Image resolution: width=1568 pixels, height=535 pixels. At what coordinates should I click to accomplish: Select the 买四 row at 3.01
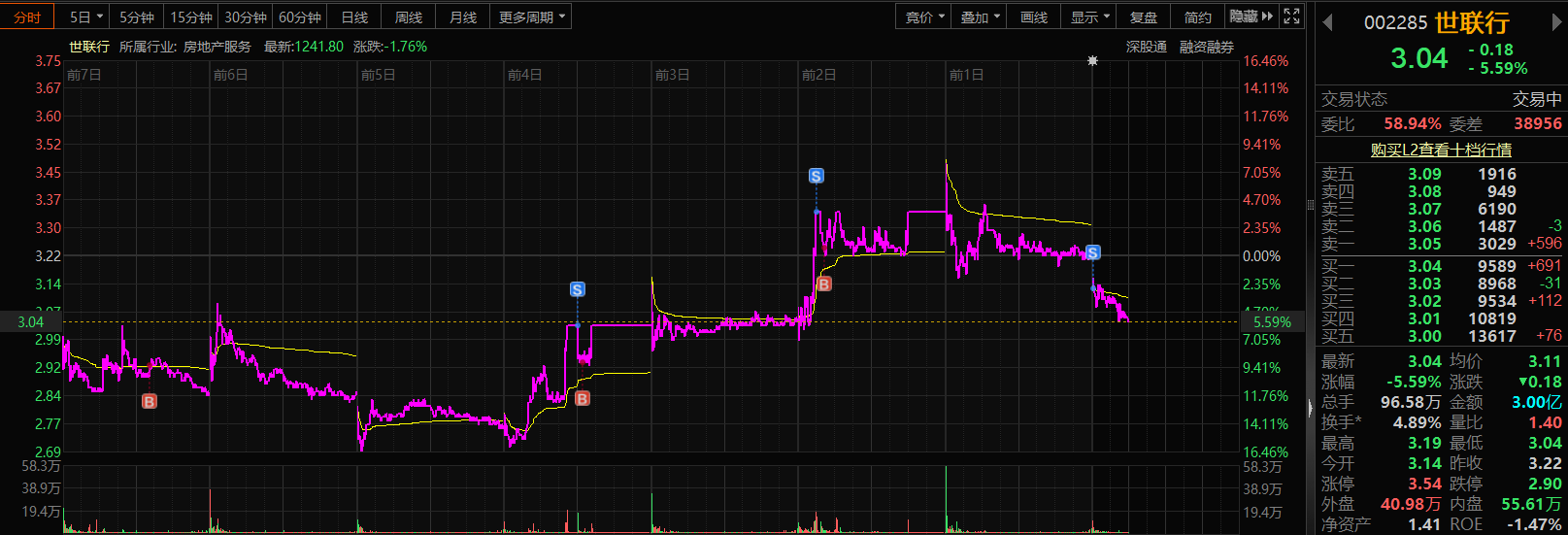coord(1441,318)
